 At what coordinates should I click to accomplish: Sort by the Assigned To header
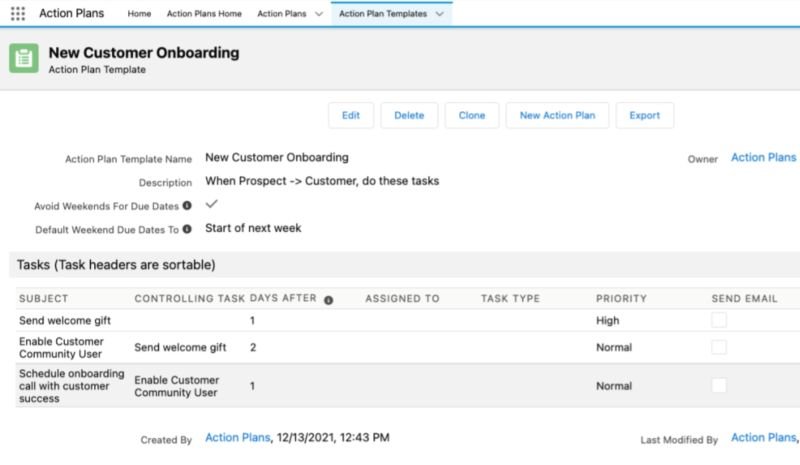(x=403, y=299)
